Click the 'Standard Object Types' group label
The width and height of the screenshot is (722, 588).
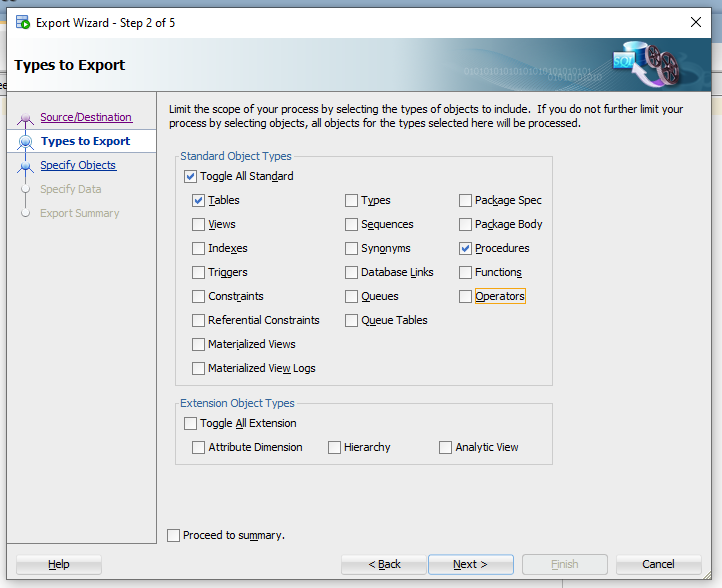[236, 156]
